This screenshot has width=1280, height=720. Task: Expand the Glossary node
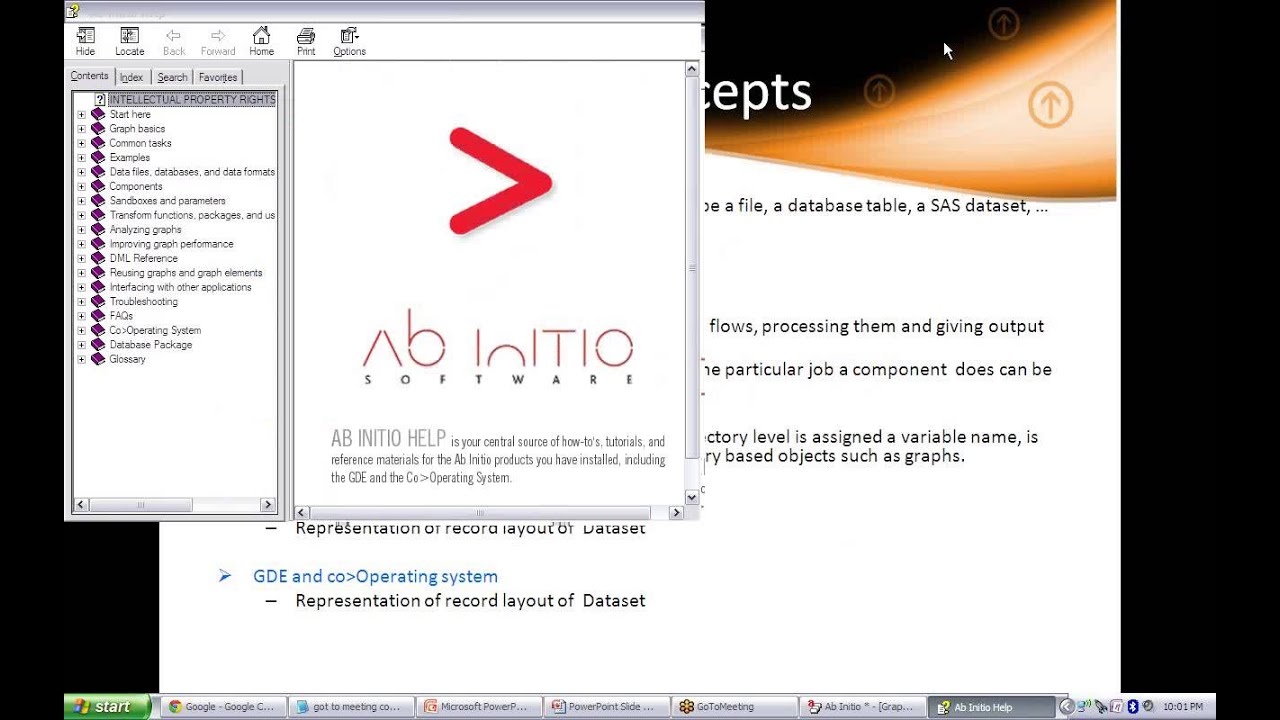point(82,359)
